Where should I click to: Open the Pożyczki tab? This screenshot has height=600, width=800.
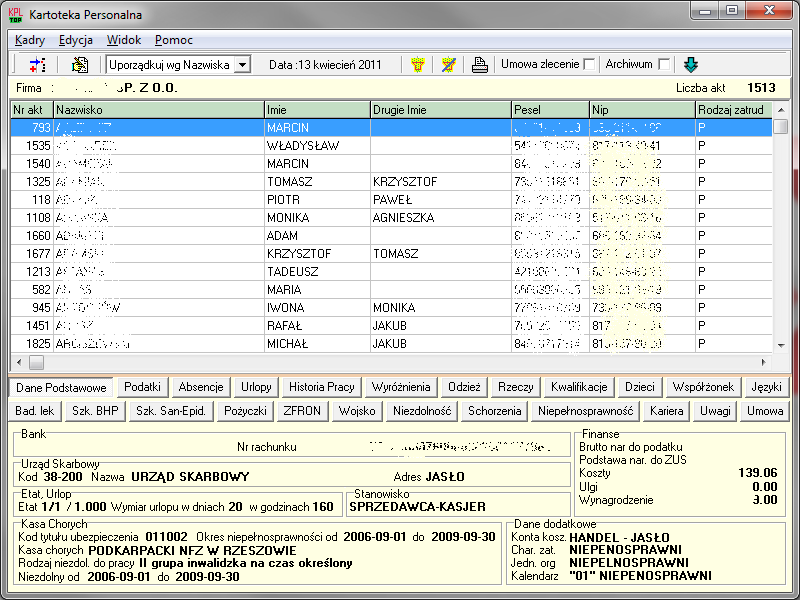coord(245,411)
